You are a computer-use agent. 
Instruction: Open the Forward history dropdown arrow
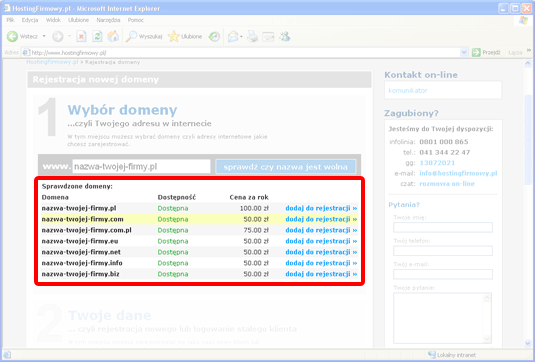(69, 36)
